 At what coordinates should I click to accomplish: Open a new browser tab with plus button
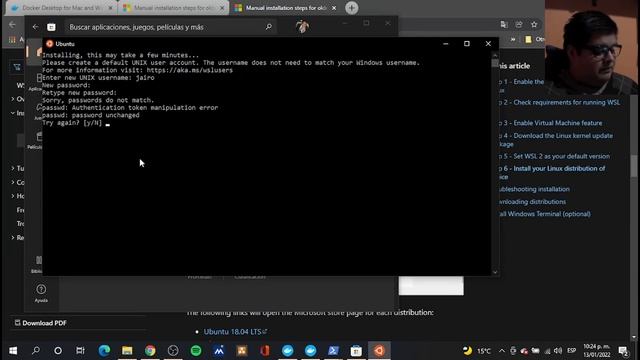click(x=351, y=8)
